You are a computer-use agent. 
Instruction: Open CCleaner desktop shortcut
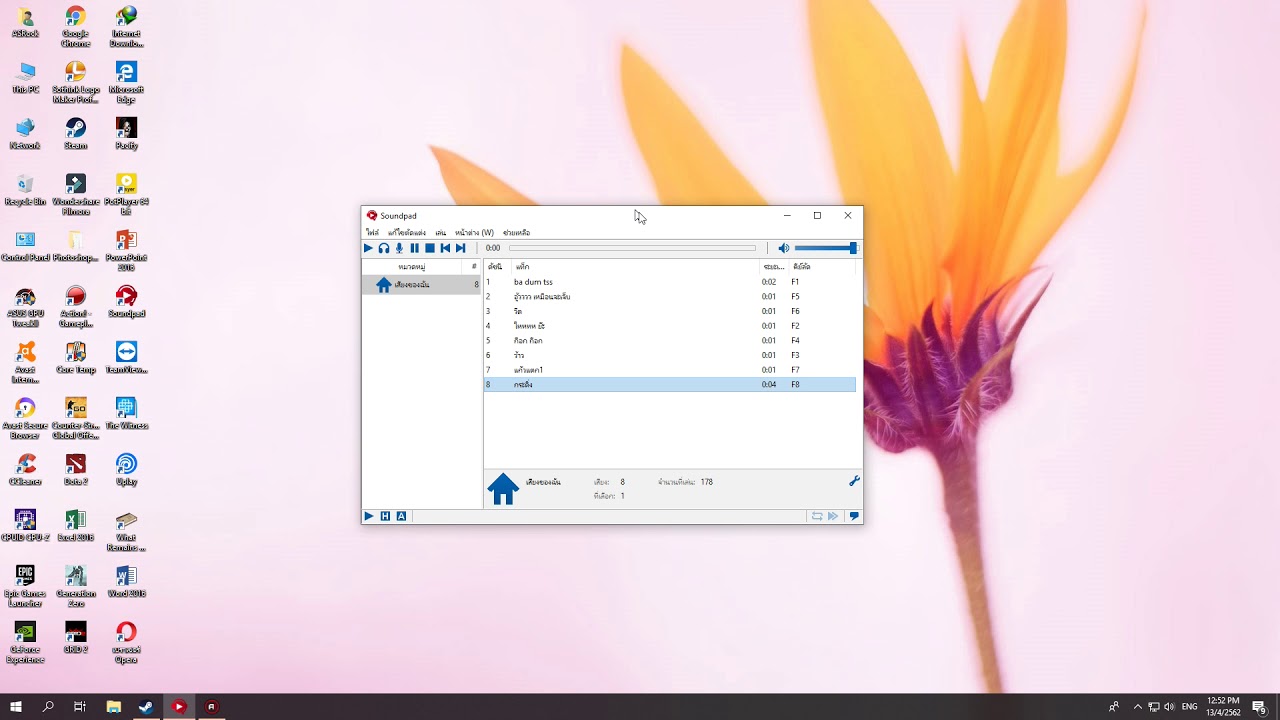(x=25, y=470)
